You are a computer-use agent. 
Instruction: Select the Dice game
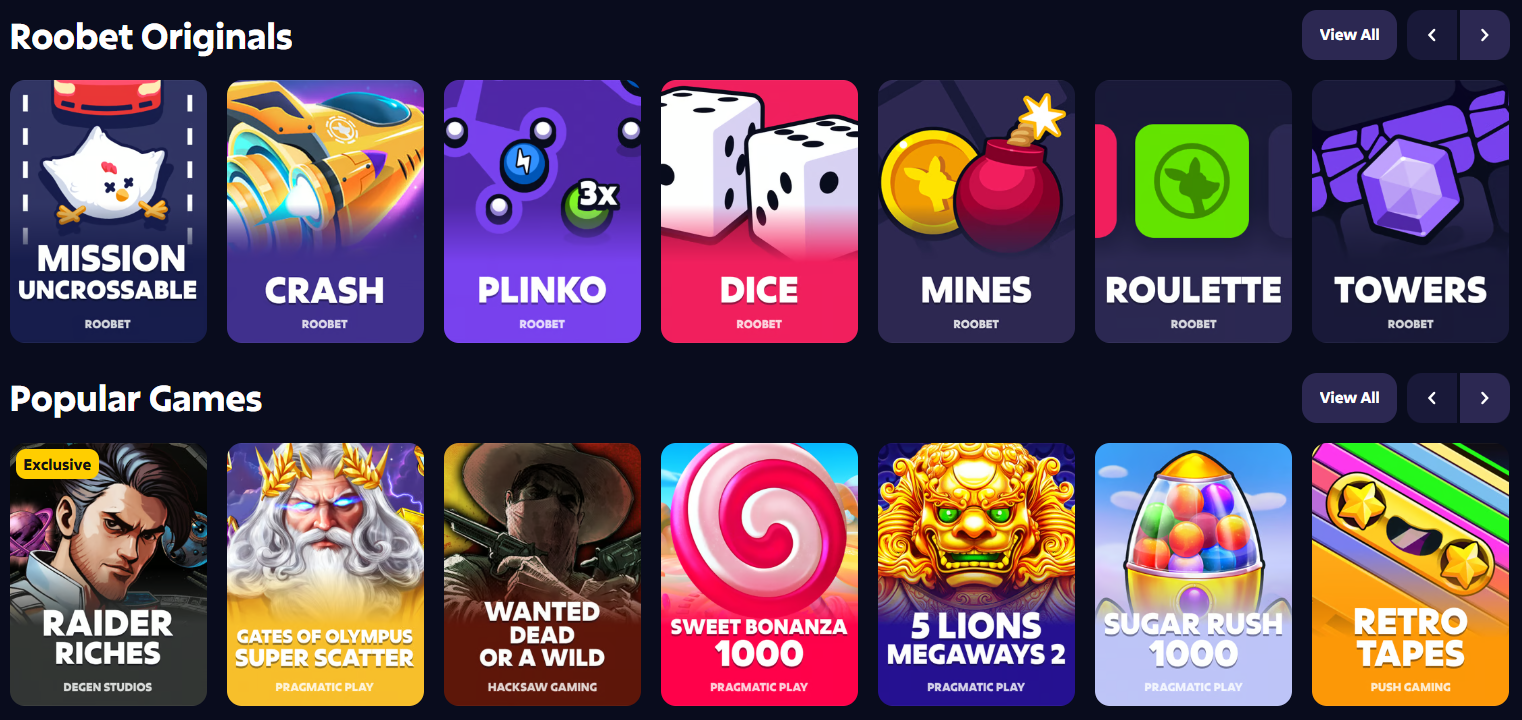(x=759, y=212)
